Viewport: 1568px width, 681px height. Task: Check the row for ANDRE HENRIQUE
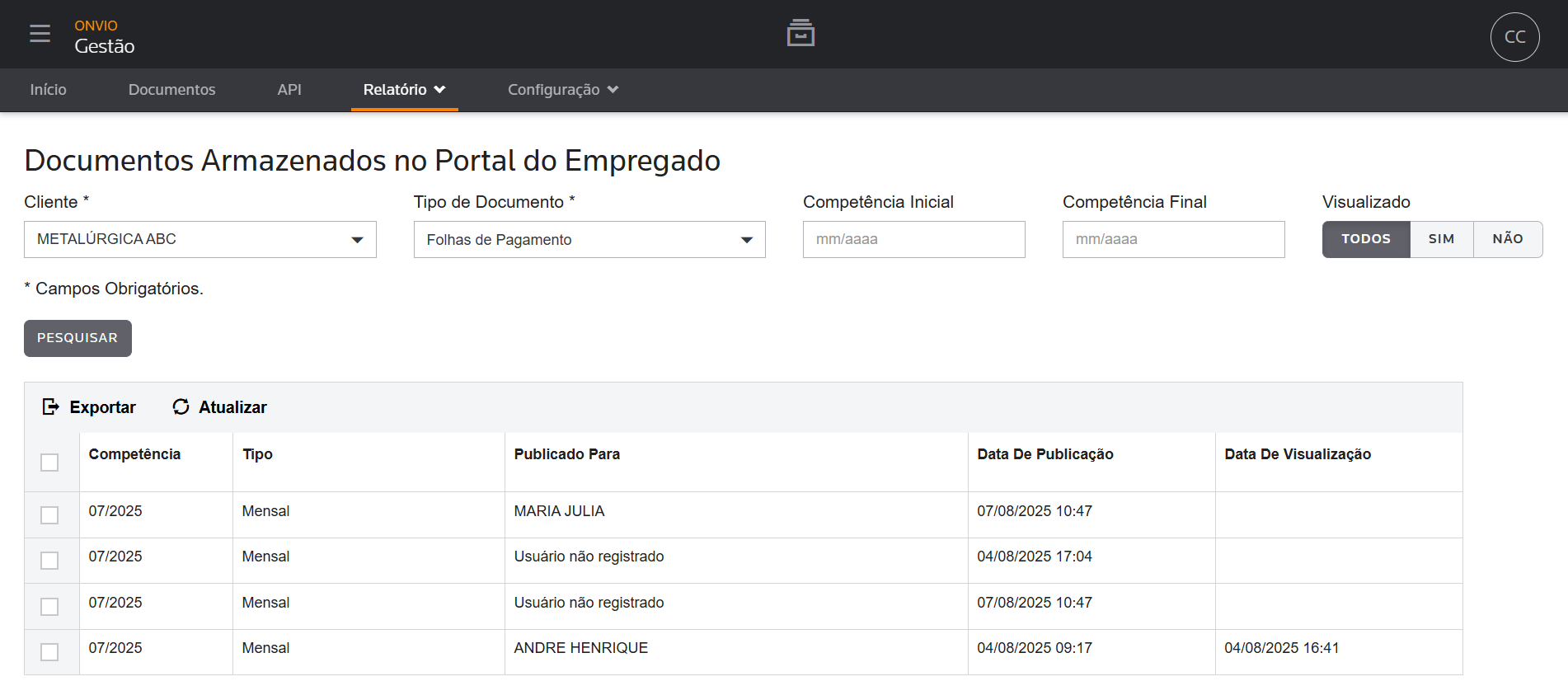coord(49,652)
